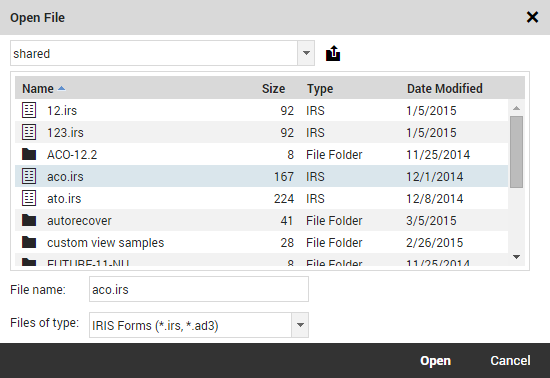Viewport: 550px width, 378px height.
Task: Click the up-one-level folder icon
Action: [x=333, y=53]
